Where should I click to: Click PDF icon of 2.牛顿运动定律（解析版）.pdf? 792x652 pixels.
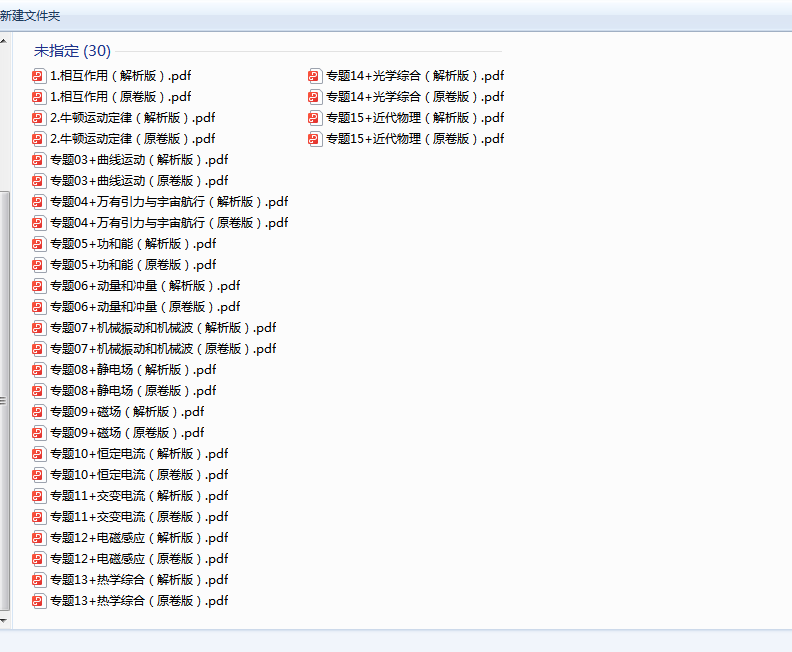click(x=39, y=118)
